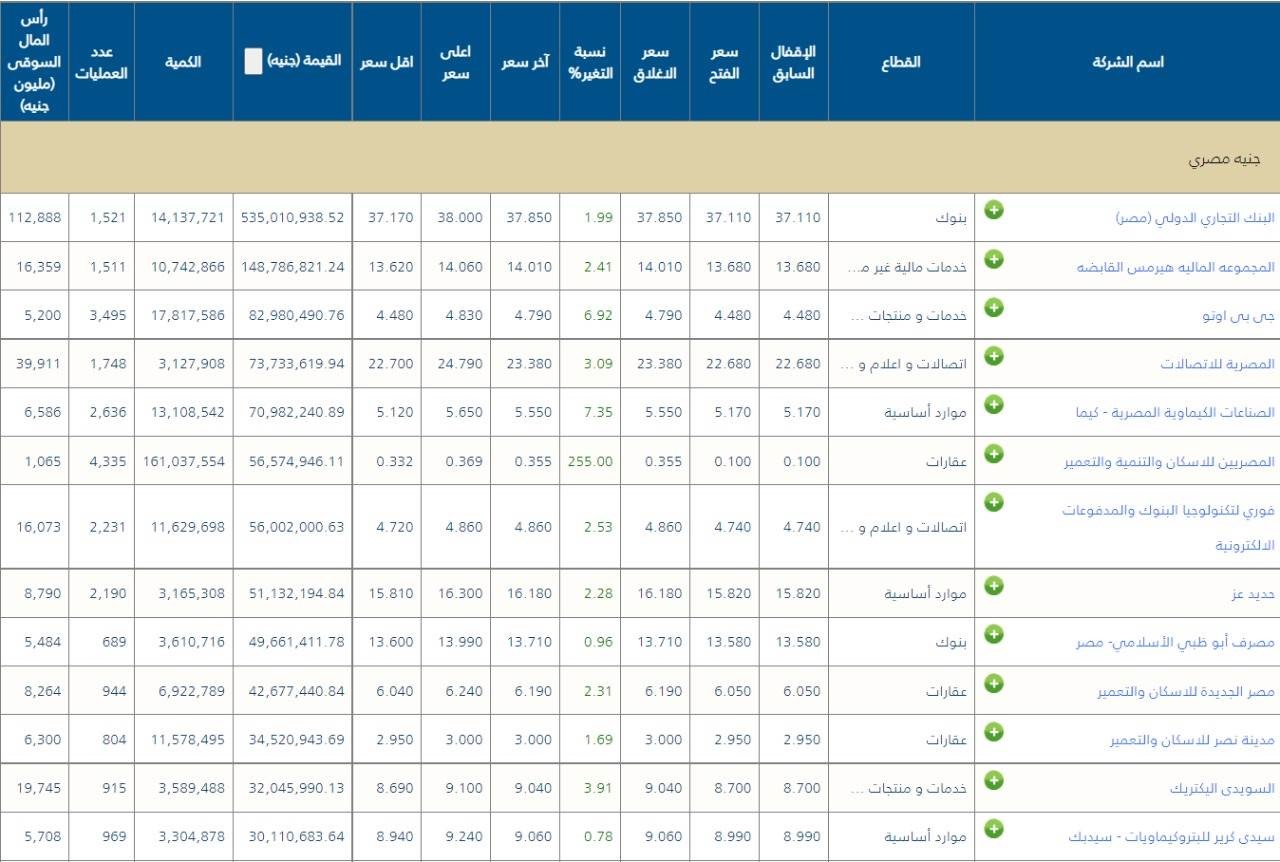
Task: Open مصر الجديدة للاسكان والتعمير link
Action: coord(1186,692)
